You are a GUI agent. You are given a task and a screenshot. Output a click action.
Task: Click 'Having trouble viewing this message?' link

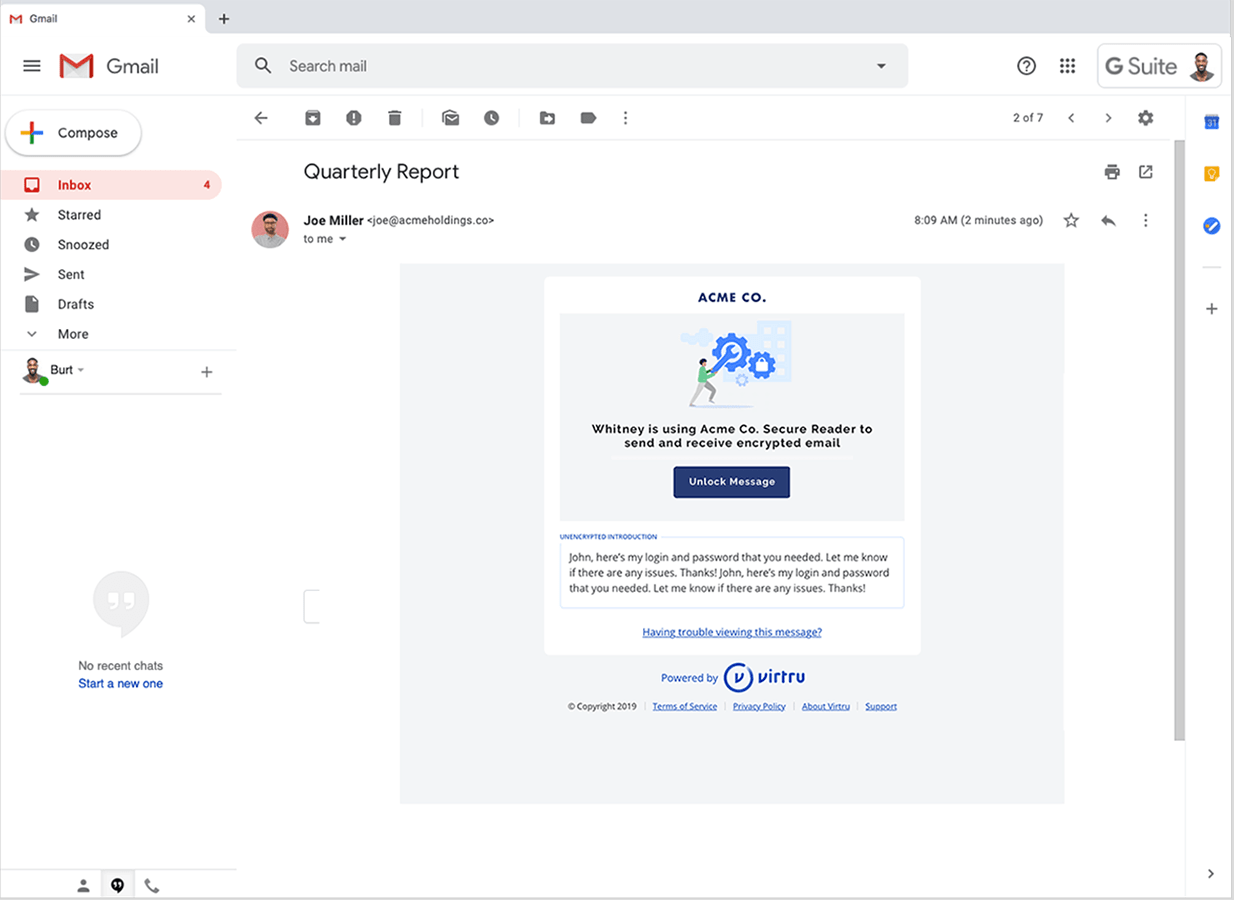click(x=732, y=632)
